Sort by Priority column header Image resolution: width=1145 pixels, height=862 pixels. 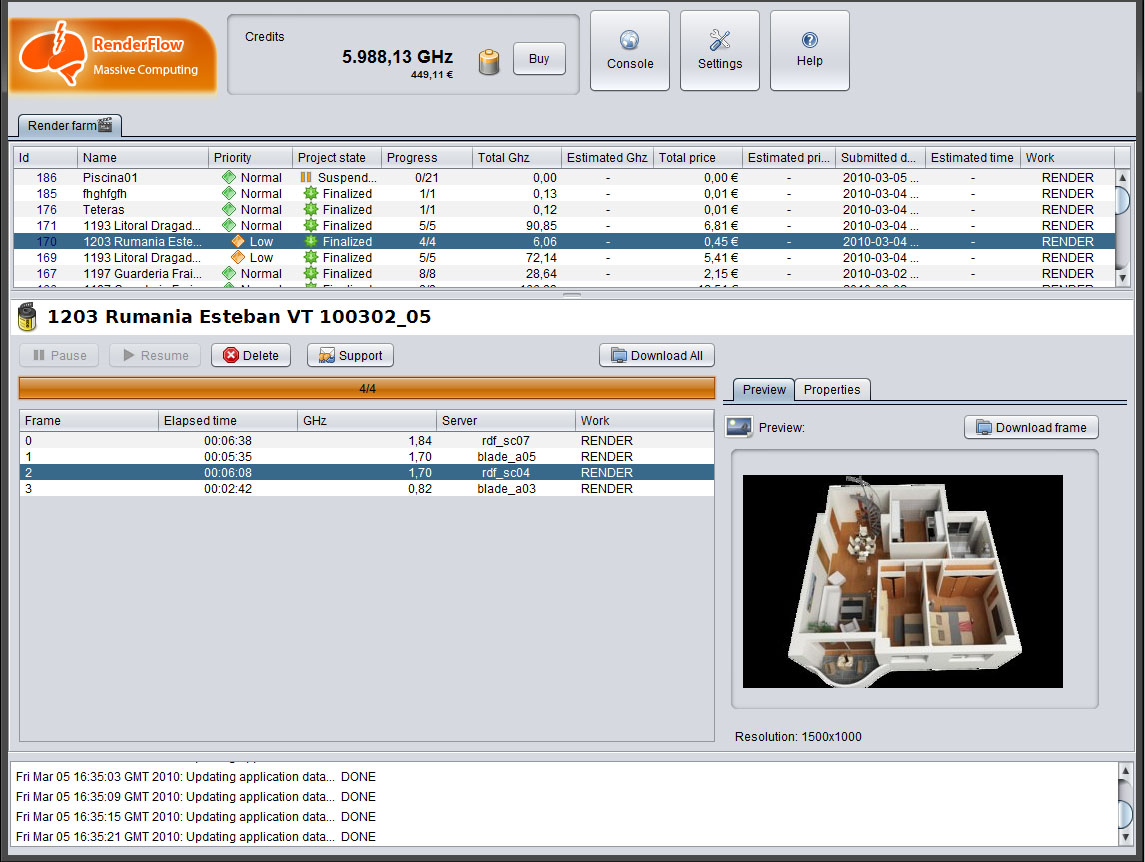(x=250, y=157)
